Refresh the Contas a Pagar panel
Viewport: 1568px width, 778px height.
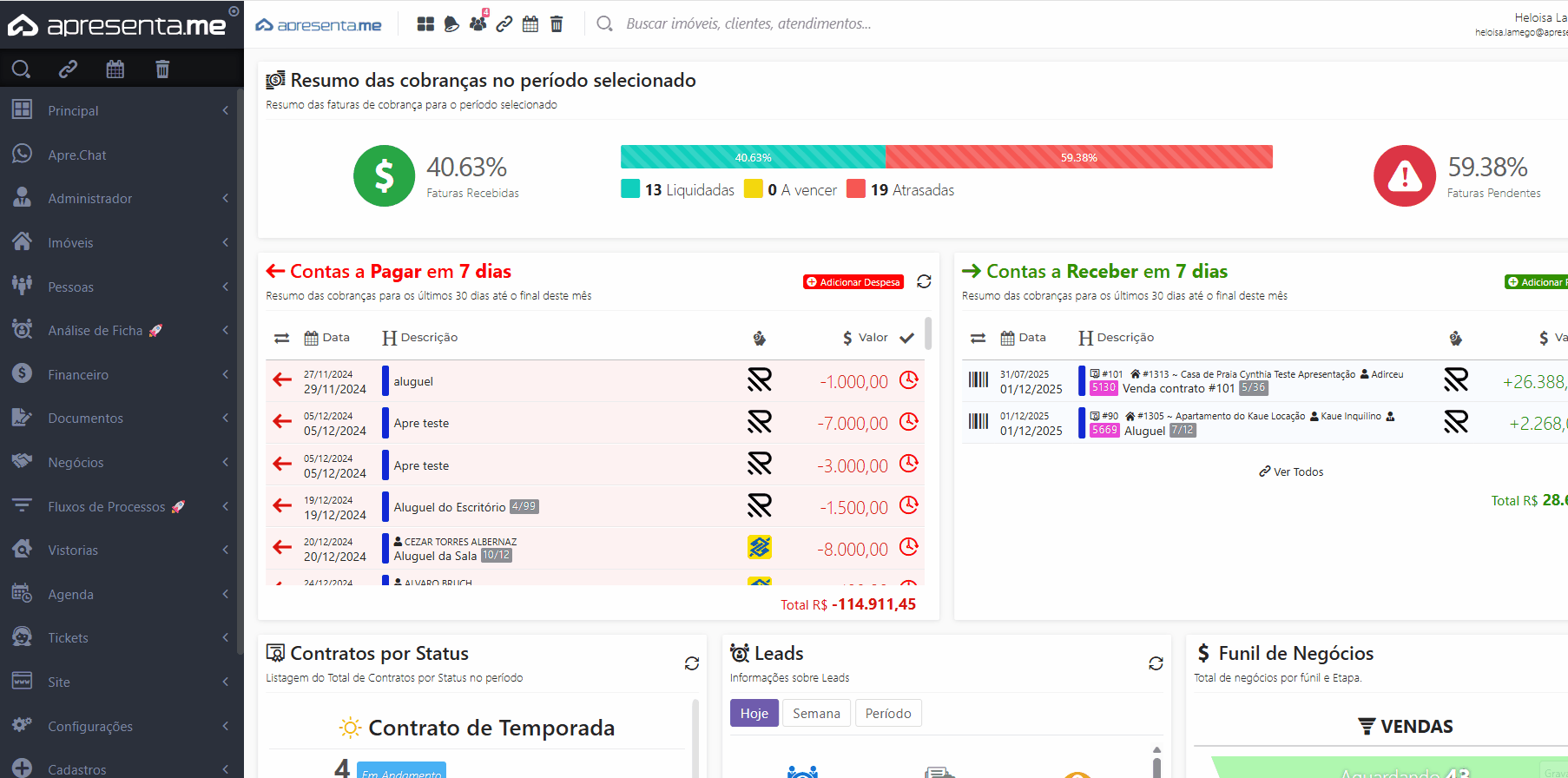(x=924, y=281)
